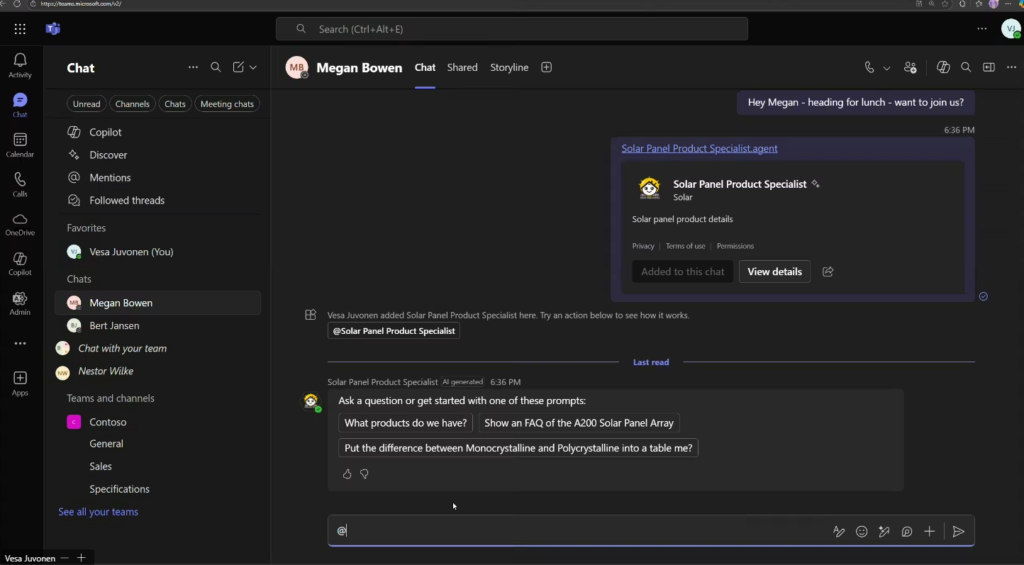1024x565 pixels.
Task: Click the top search box
Action: click(511, 29)
